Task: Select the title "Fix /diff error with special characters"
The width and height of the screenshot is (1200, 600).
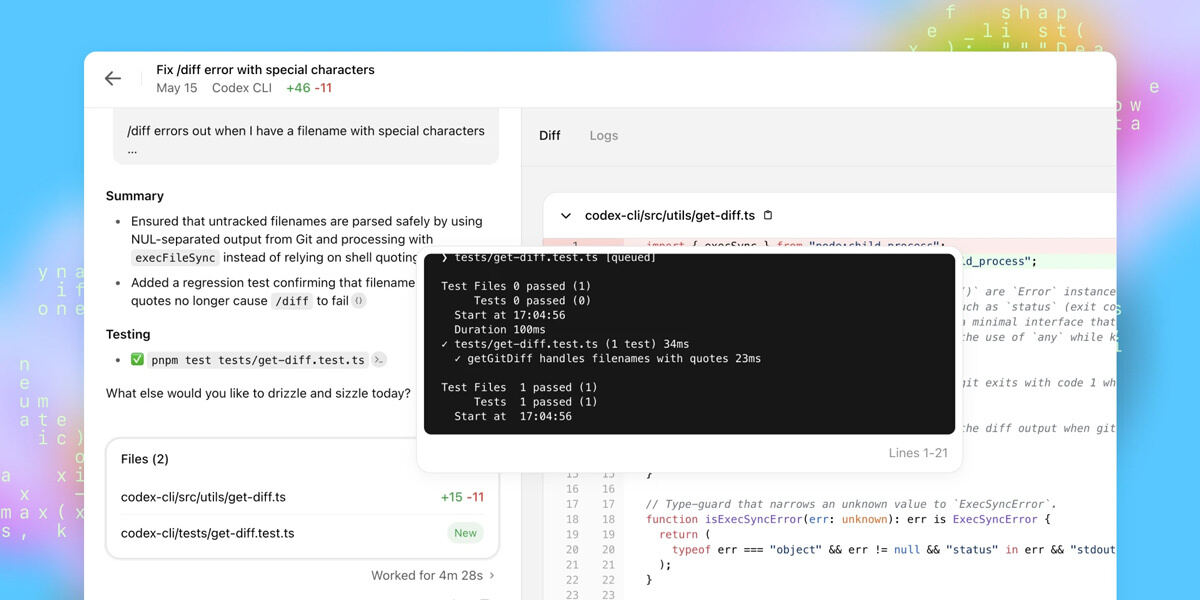Action: pos(265,70)
